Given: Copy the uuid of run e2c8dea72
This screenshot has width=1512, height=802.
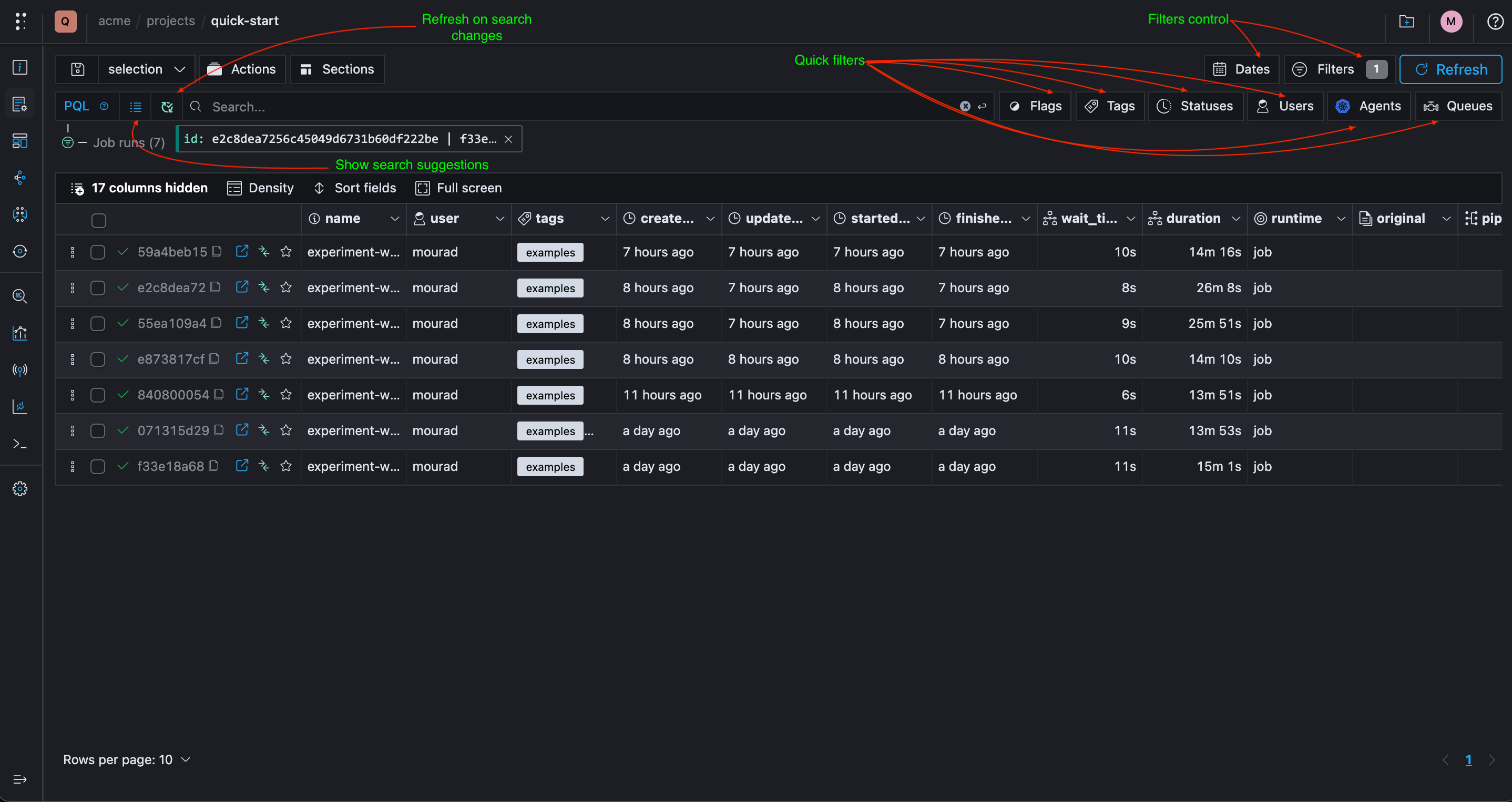Looking at the screenshot, I should coord(216,287).
